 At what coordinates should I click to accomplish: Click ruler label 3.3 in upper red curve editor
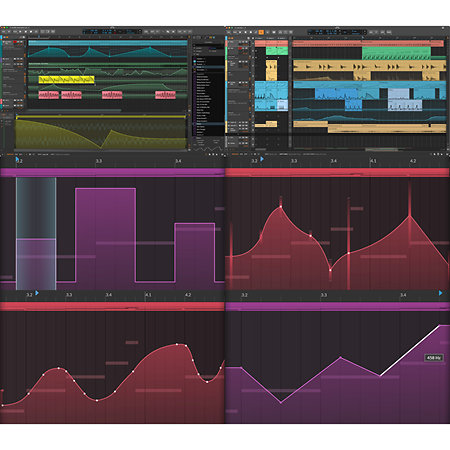(x=294, y=161)
